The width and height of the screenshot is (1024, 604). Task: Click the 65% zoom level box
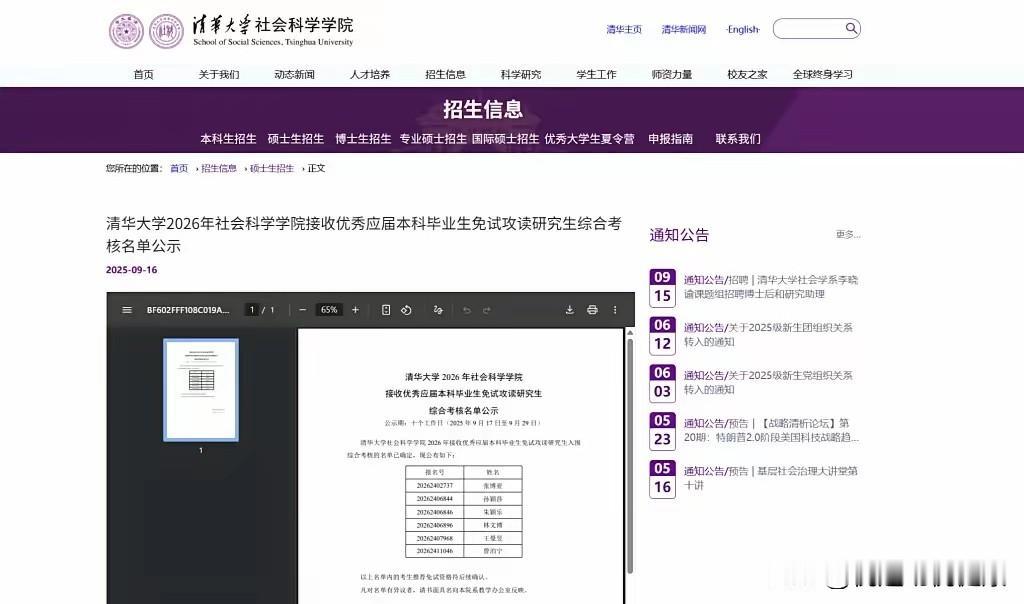coord(329,310)
